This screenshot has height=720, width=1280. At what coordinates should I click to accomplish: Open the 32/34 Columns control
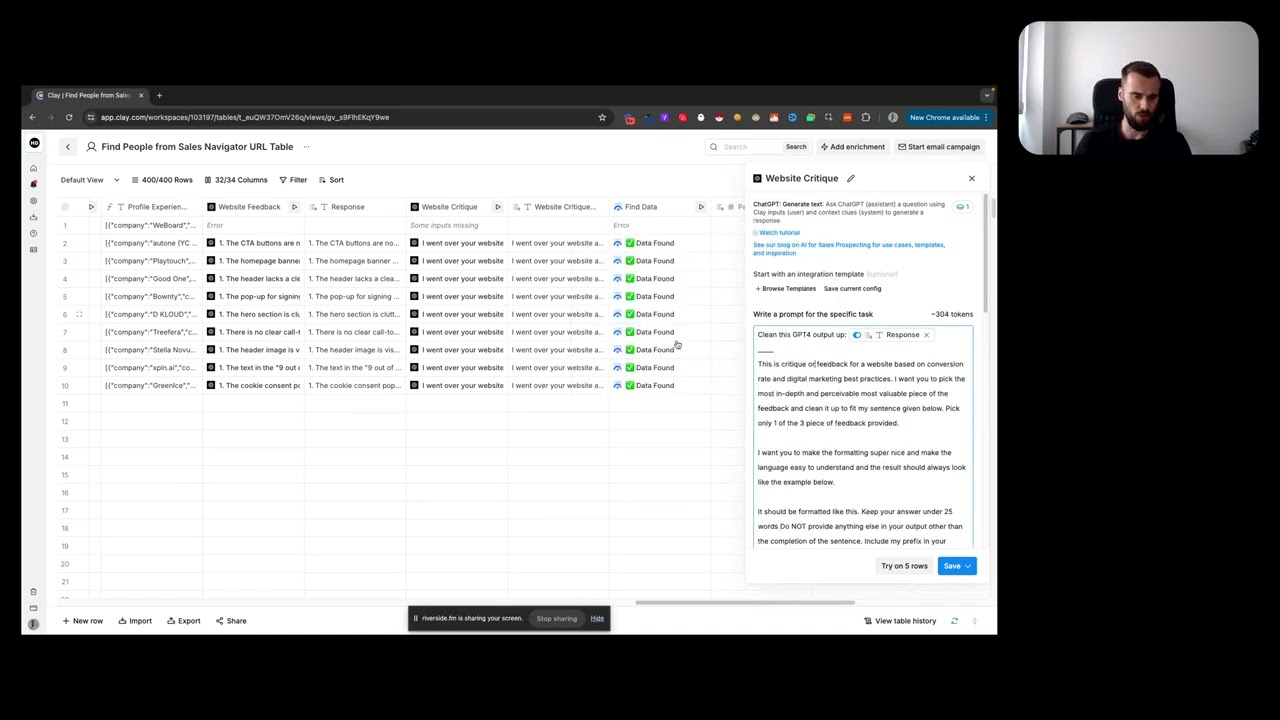(236, 180)
